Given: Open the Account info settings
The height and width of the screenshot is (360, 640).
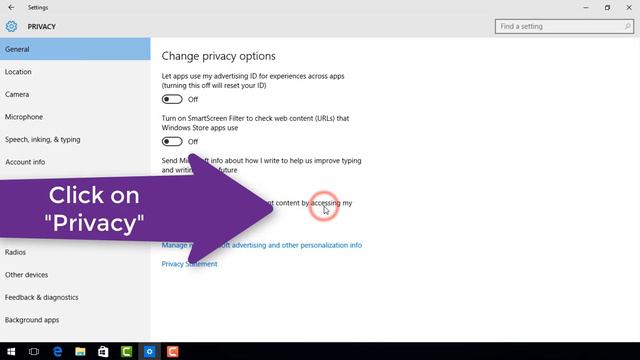Looking at the screenshot, I should pos(75,162).
